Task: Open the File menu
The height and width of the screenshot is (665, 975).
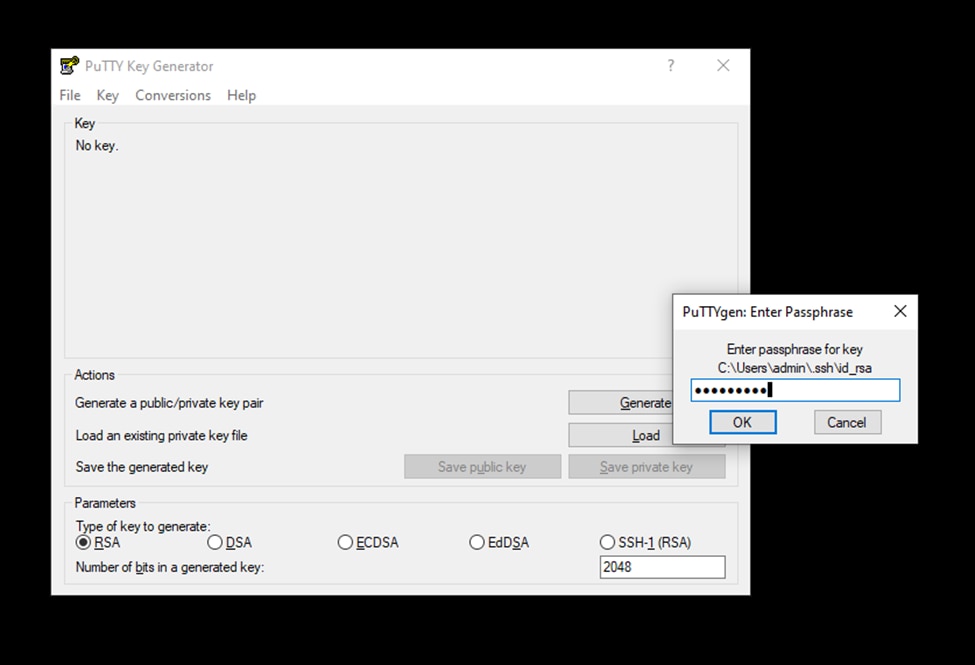Action: tap(70, 95)
